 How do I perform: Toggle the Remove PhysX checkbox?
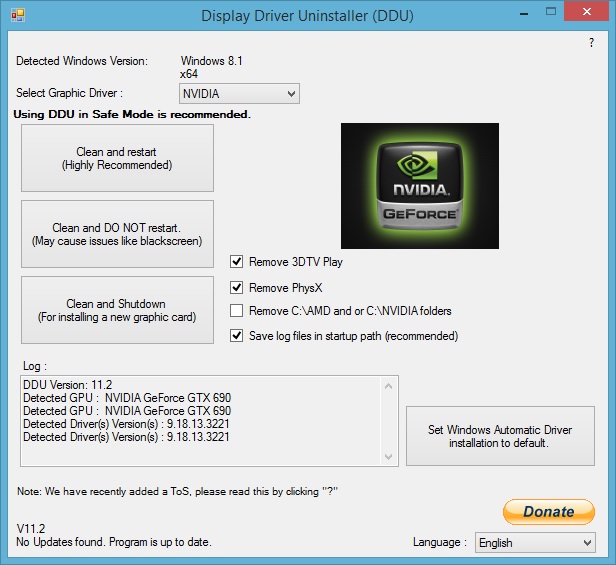pyautogui.click(x=237, y=287)
